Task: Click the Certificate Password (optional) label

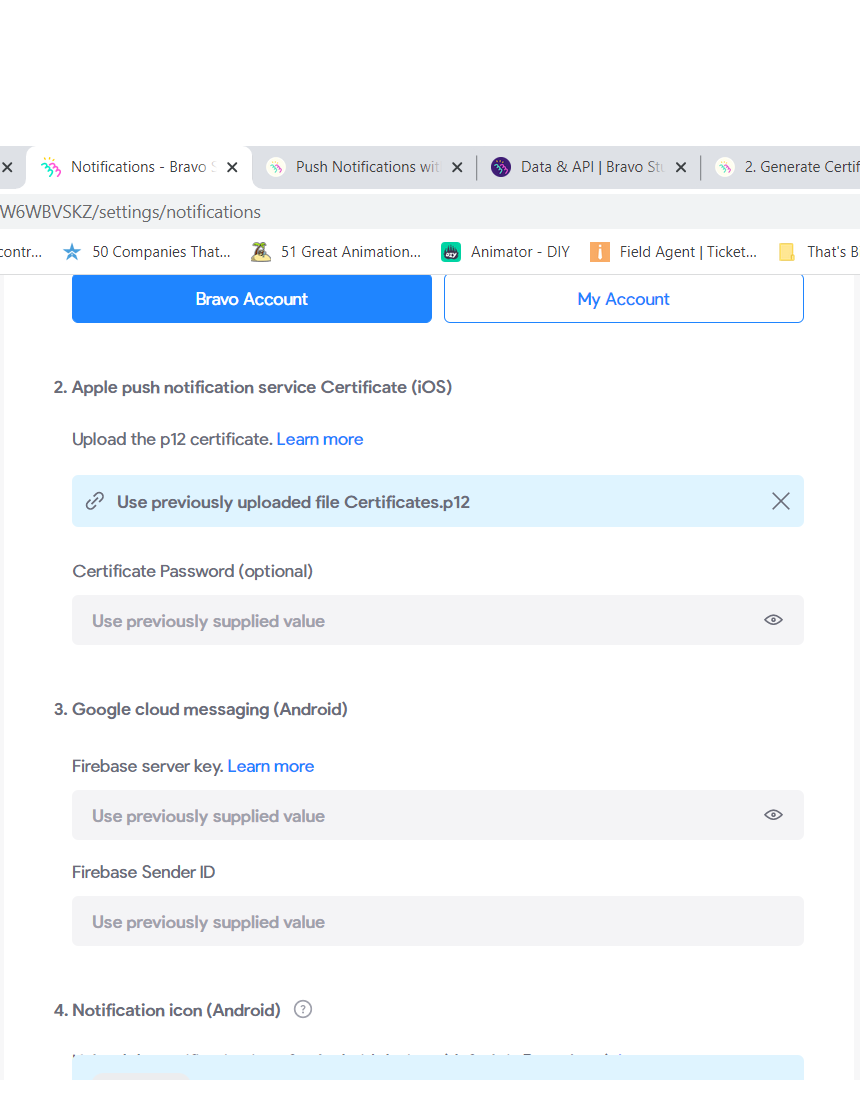Action: point(193,571)
